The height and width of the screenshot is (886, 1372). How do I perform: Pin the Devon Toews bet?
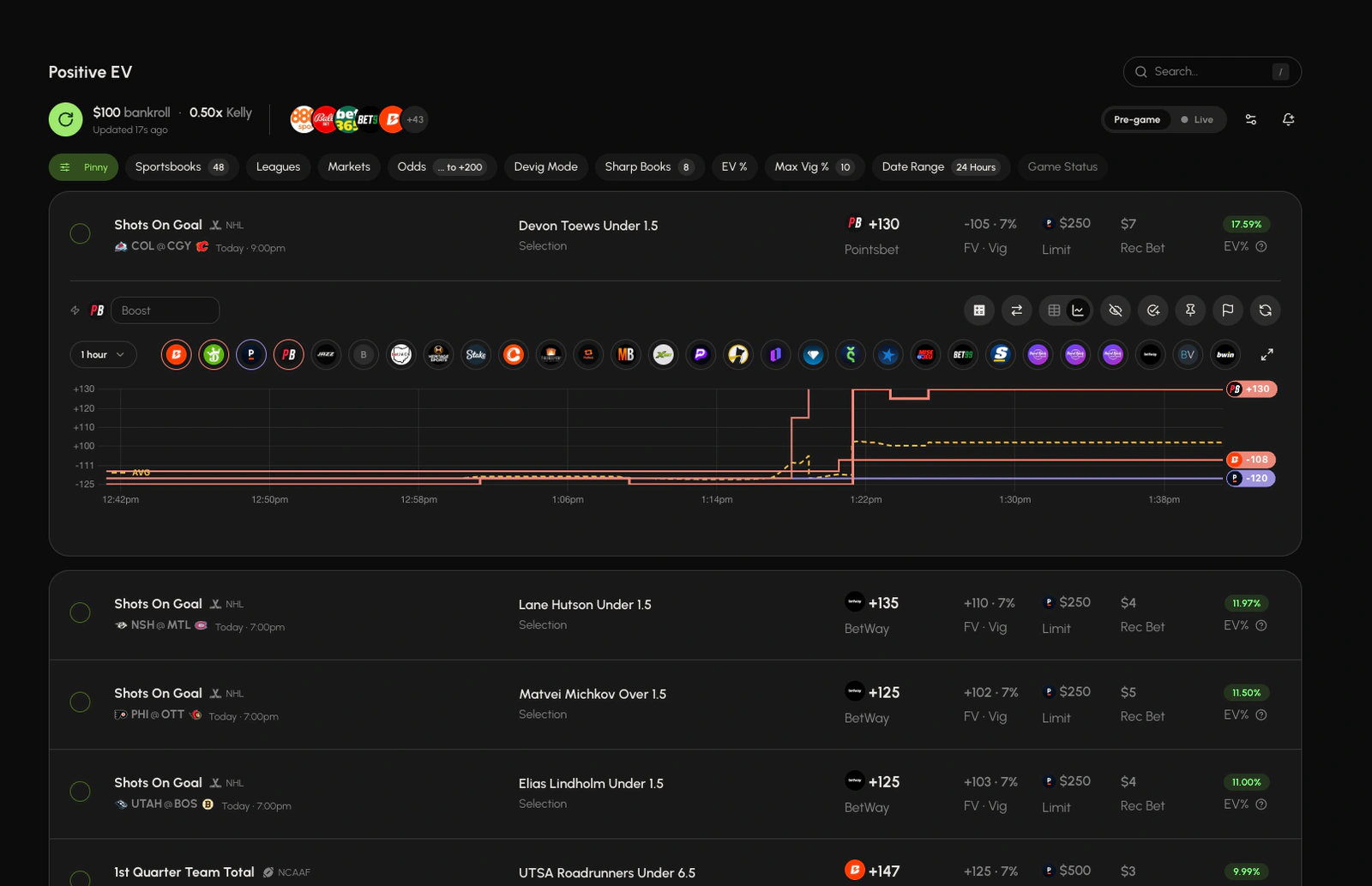[x=1190, y=310]
